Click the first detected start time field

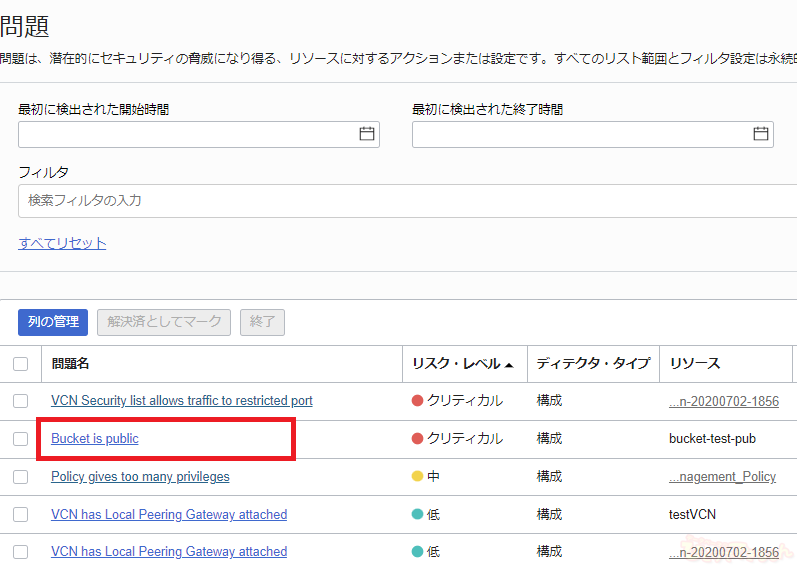pos(185,134)
